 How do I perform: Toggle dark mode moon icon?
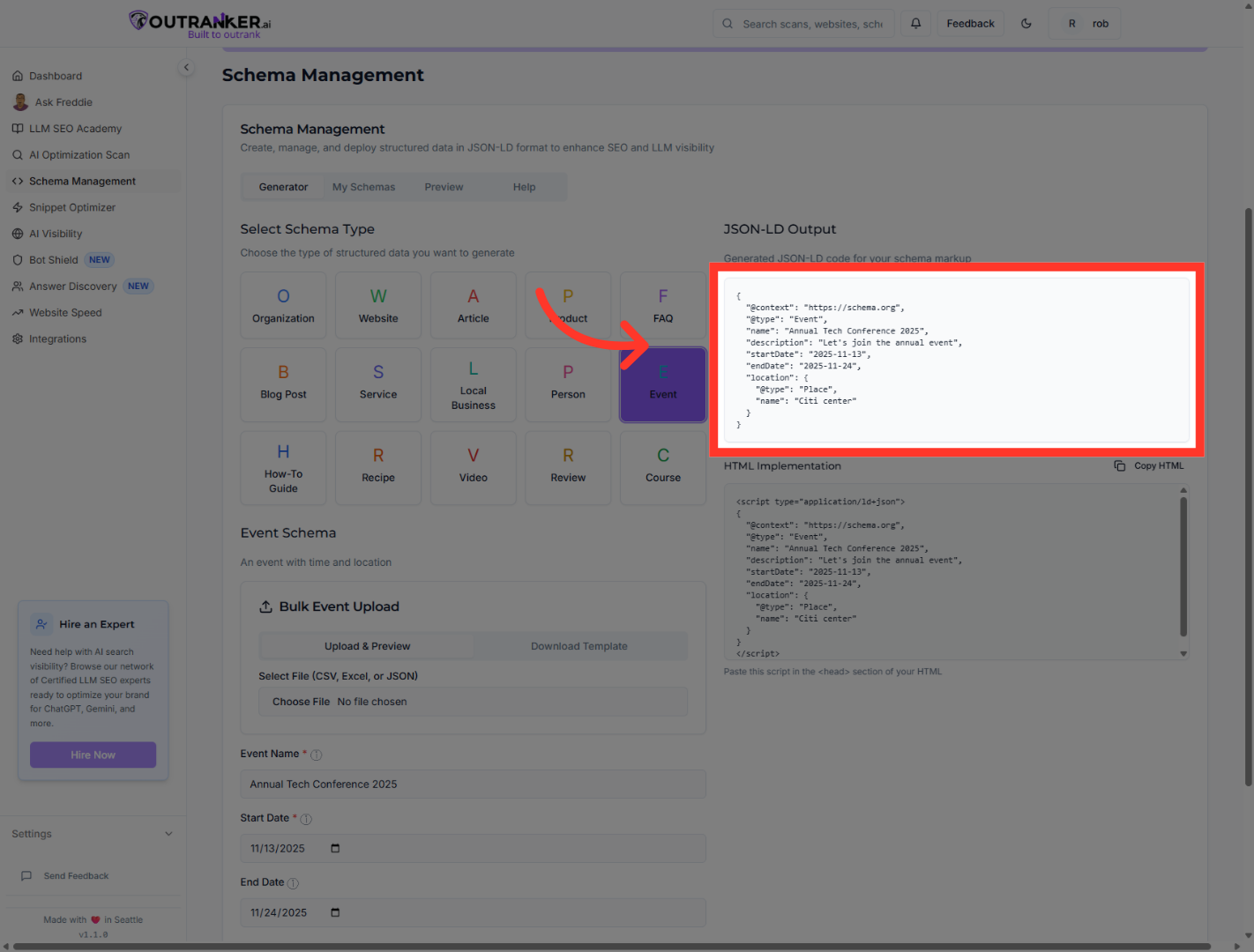(x=1026, y=24)
